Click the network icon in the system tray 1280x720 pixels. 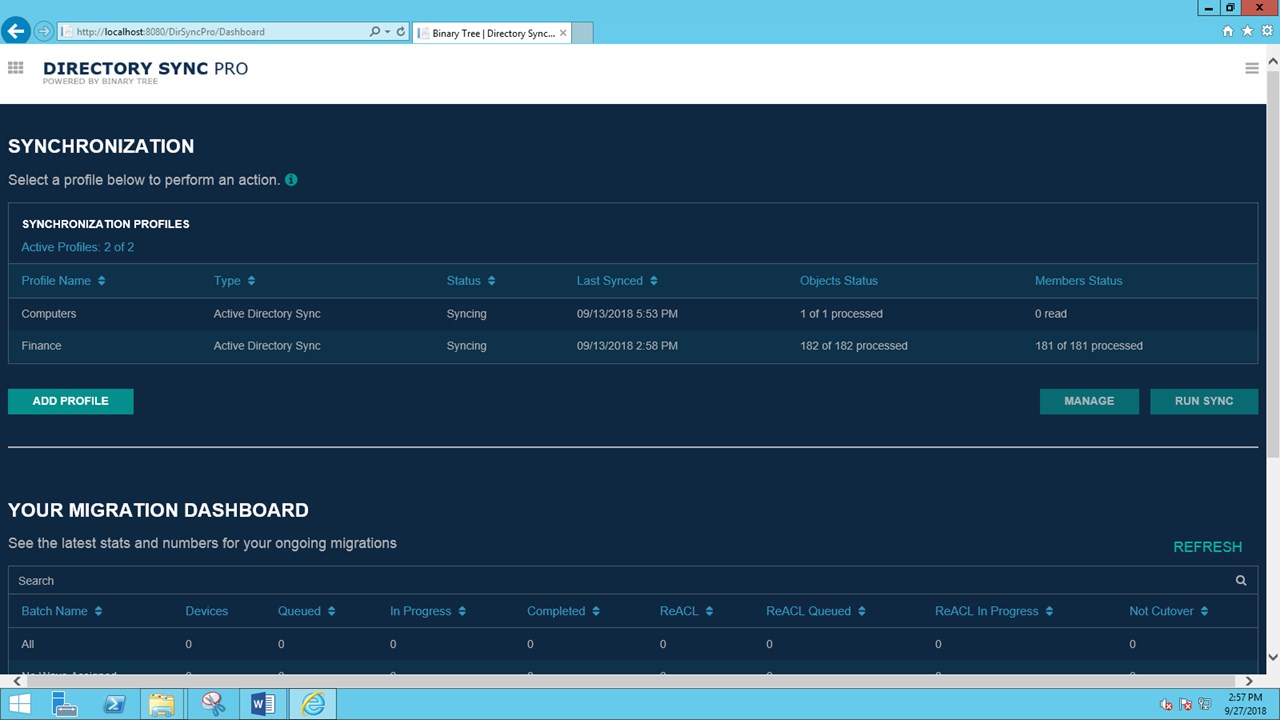[1205, 704]
